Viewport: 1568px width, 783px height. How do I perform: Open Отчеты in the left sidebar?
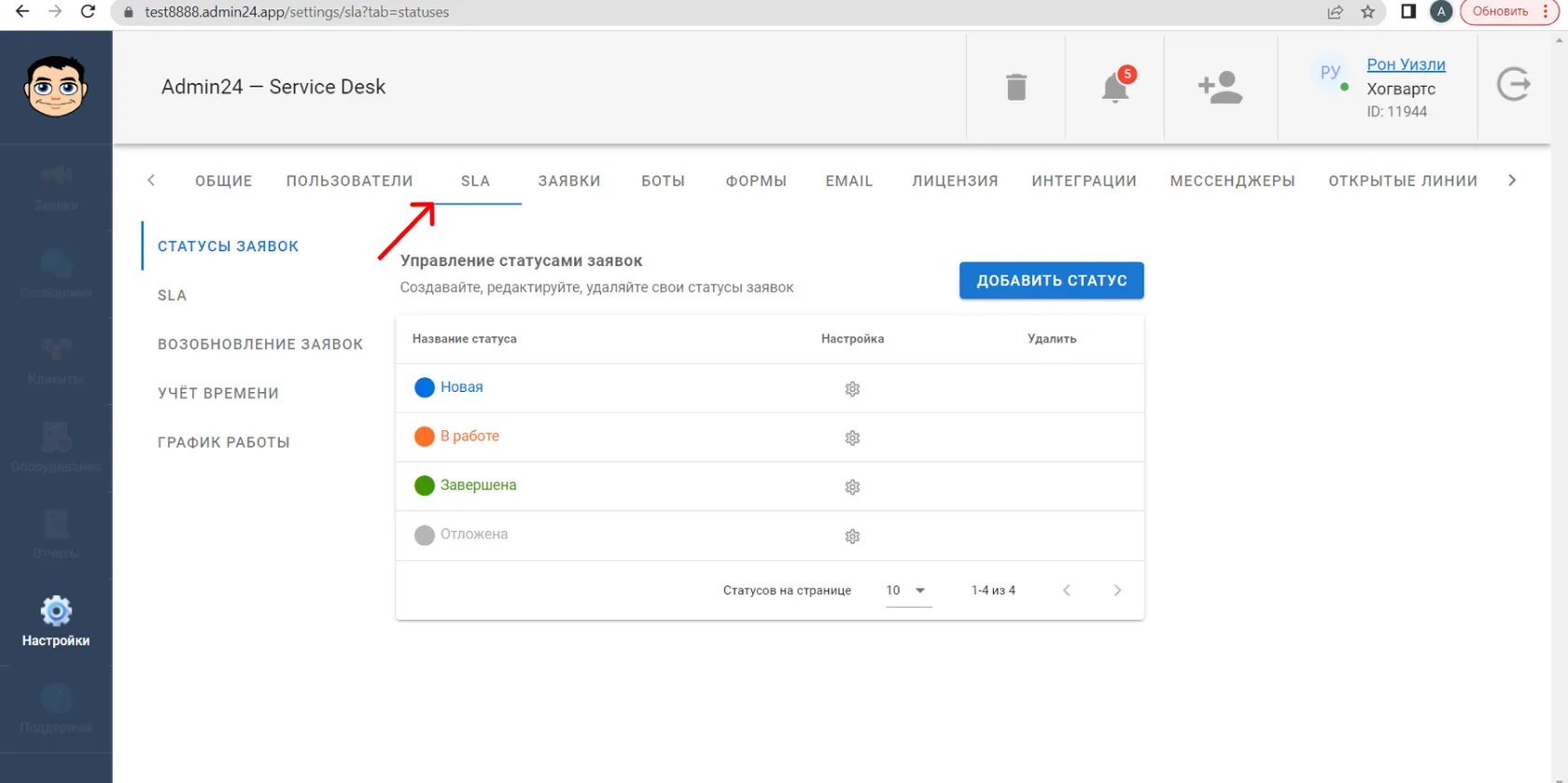56,536
